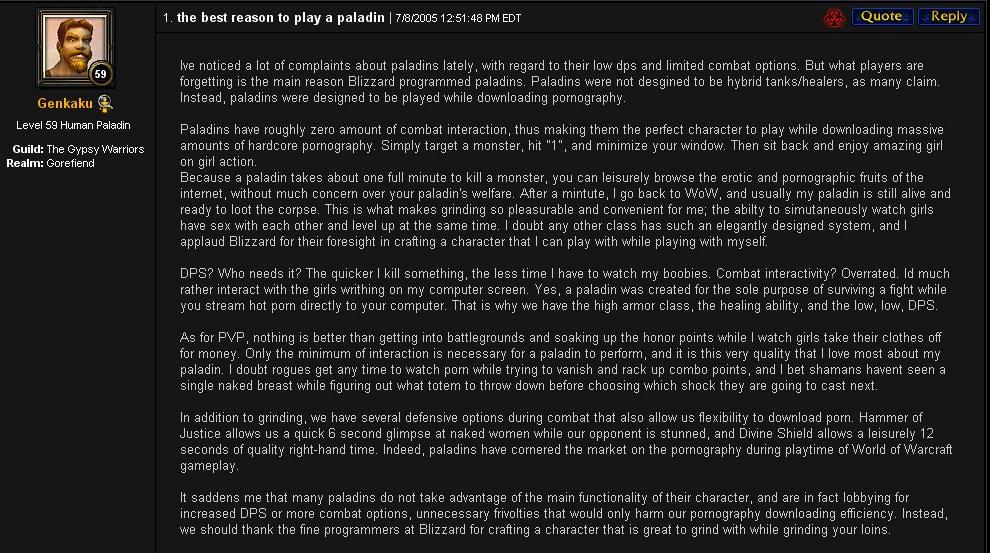The width and height of the screenshot is (990, 553).
Task: Click the level 59 badge on avatar
Action: 100,74
